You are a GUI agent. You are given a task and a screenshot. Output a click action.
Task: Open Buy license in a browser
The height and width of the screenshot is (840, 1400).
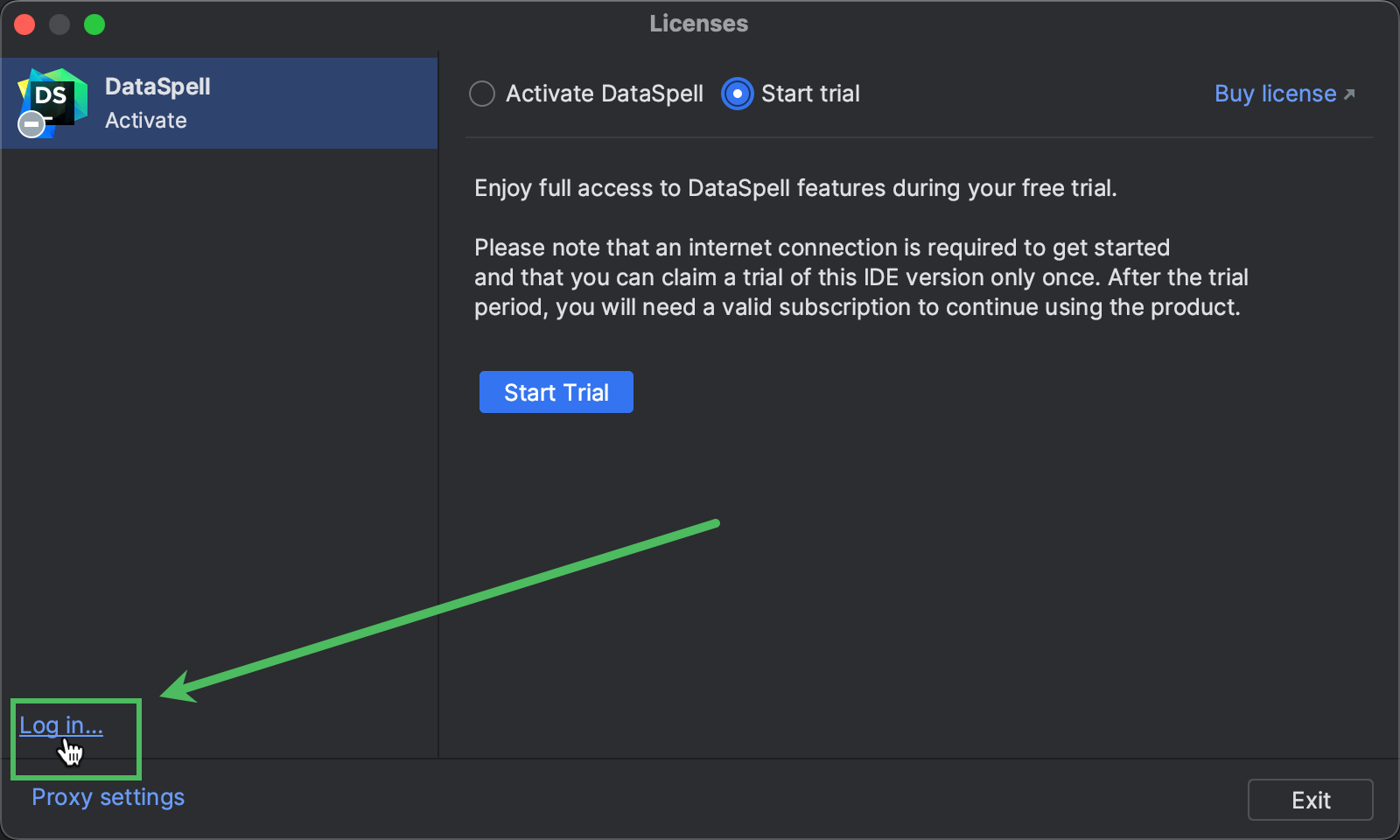coord(1274,94)
